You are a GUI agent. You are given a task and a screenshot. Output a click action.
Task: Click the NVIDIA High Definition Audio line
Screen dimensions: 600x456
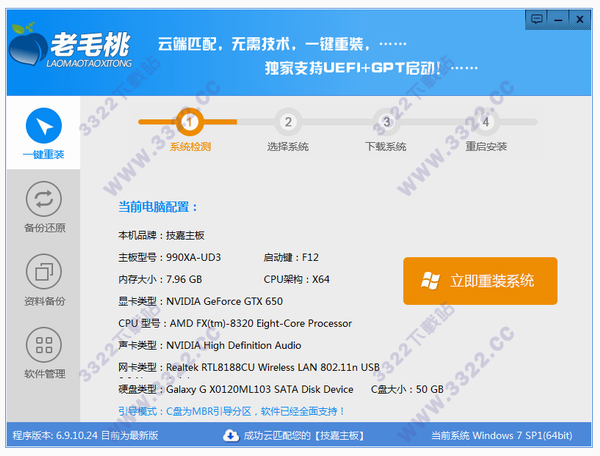click(x=210, y=345)
